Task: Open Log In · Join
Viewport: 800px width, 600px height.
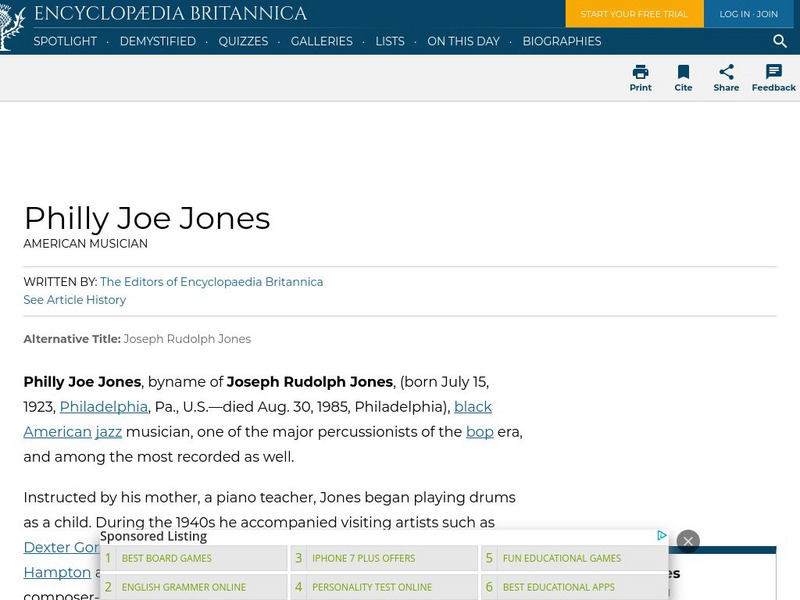Action: (748, 14)
